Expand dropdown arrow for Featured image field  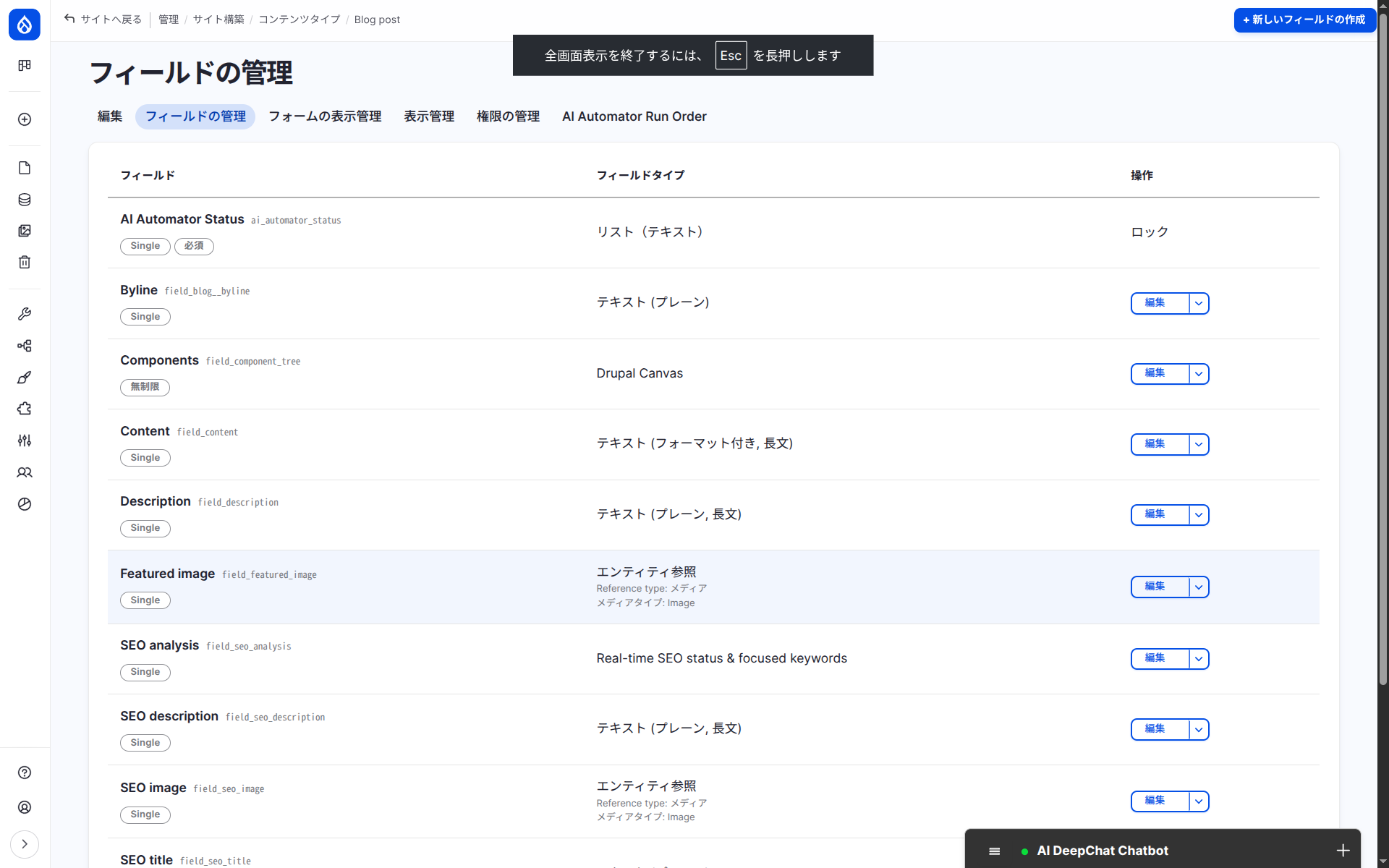click(x=1199, y=587)
